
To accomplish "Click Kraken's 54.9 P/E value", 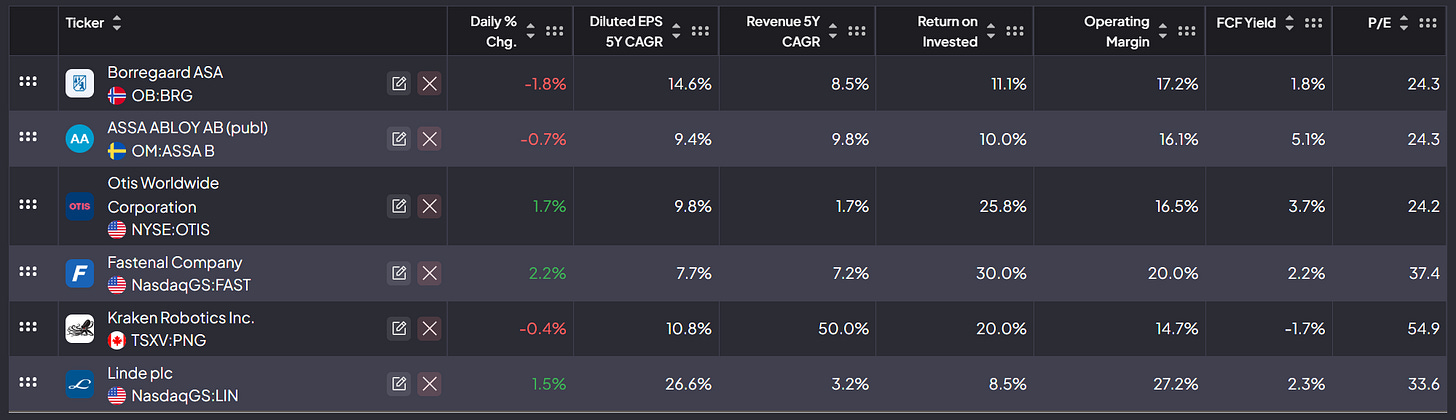I will click(x=1424, y=328).
